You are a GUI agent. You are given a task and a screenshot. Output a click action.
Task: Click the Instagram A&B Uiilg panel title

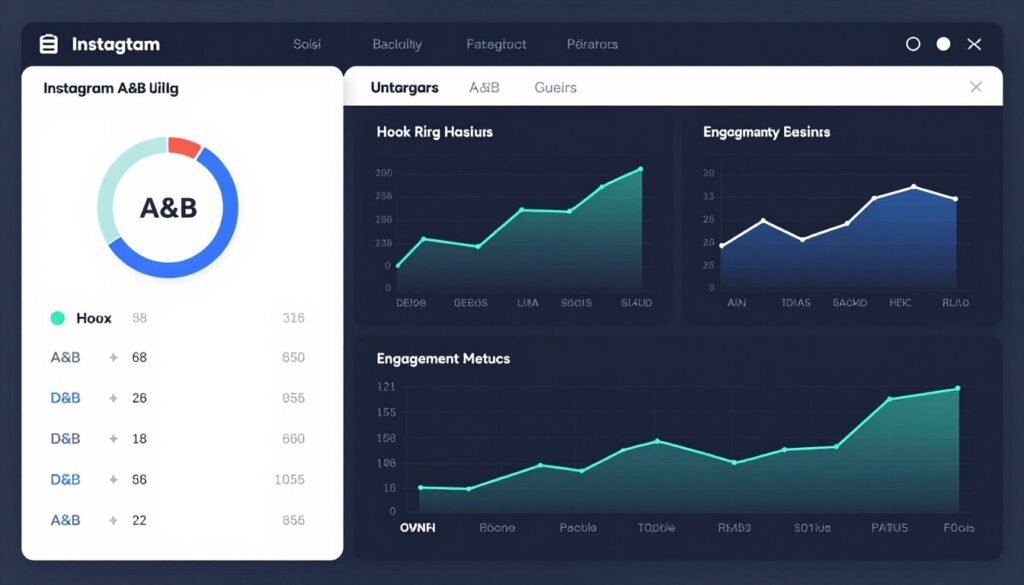tap(111, 88)
